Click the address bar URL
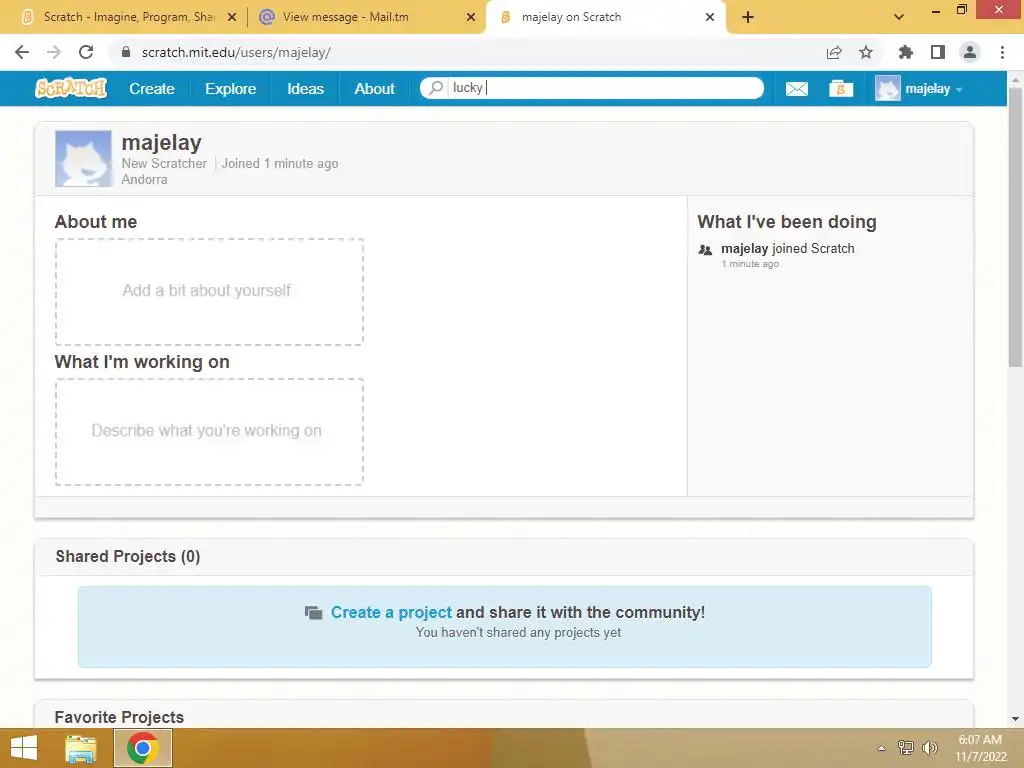Image resolution: width=1024 pixels, height=768 pixels. (x=236, y=52)
